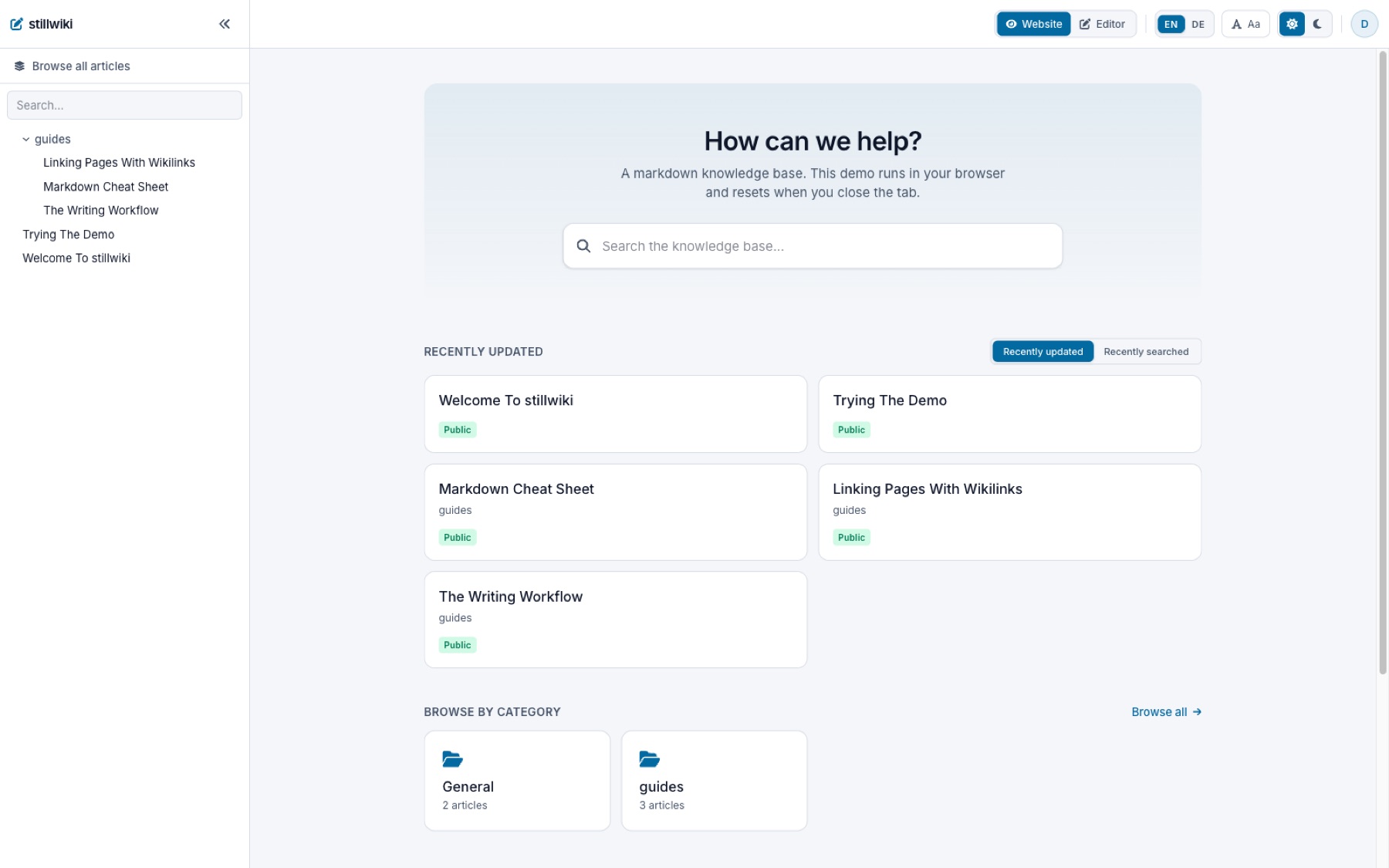Open Welcome To stillwiki in sidebar
The width and height of the screenshot is (1389, 868).
(x=76, y=258)
